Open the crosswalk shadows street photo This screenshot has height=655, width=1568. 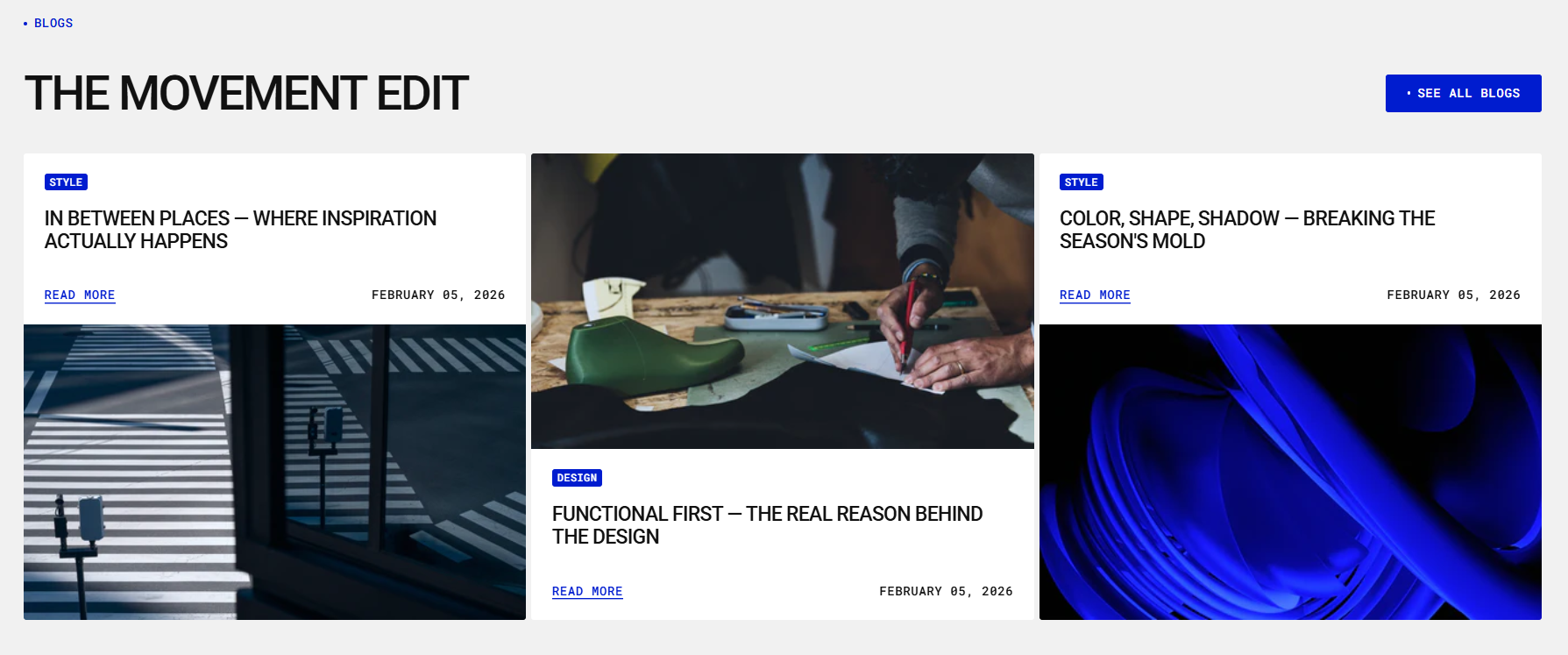(274, 472)
